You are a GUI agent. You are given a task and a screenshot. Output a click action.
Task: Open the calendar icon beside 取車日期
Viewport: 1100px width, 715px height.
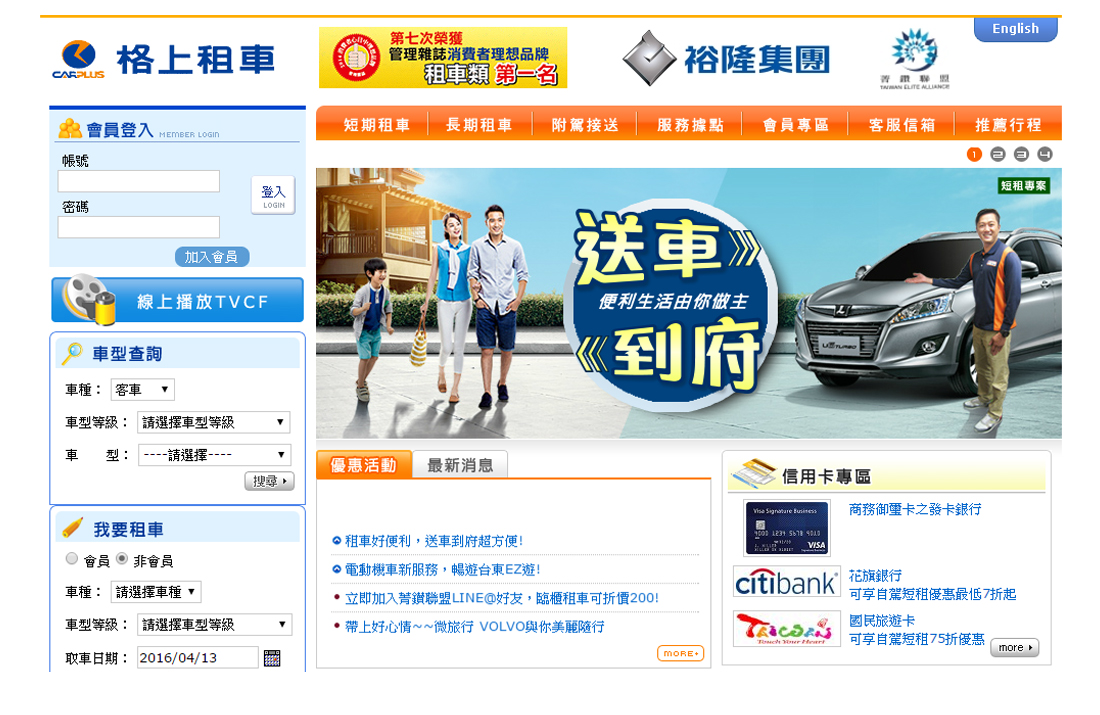click(272, 658)
